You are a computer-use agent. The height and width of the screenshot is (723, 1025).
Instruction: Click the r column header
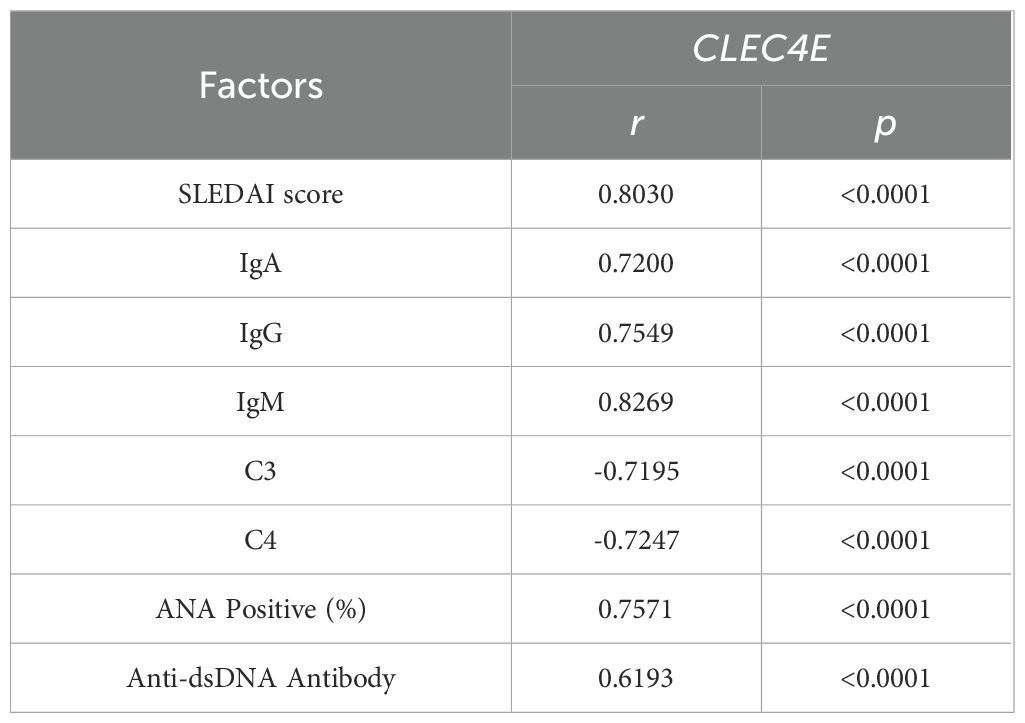(x=636, y=124)
